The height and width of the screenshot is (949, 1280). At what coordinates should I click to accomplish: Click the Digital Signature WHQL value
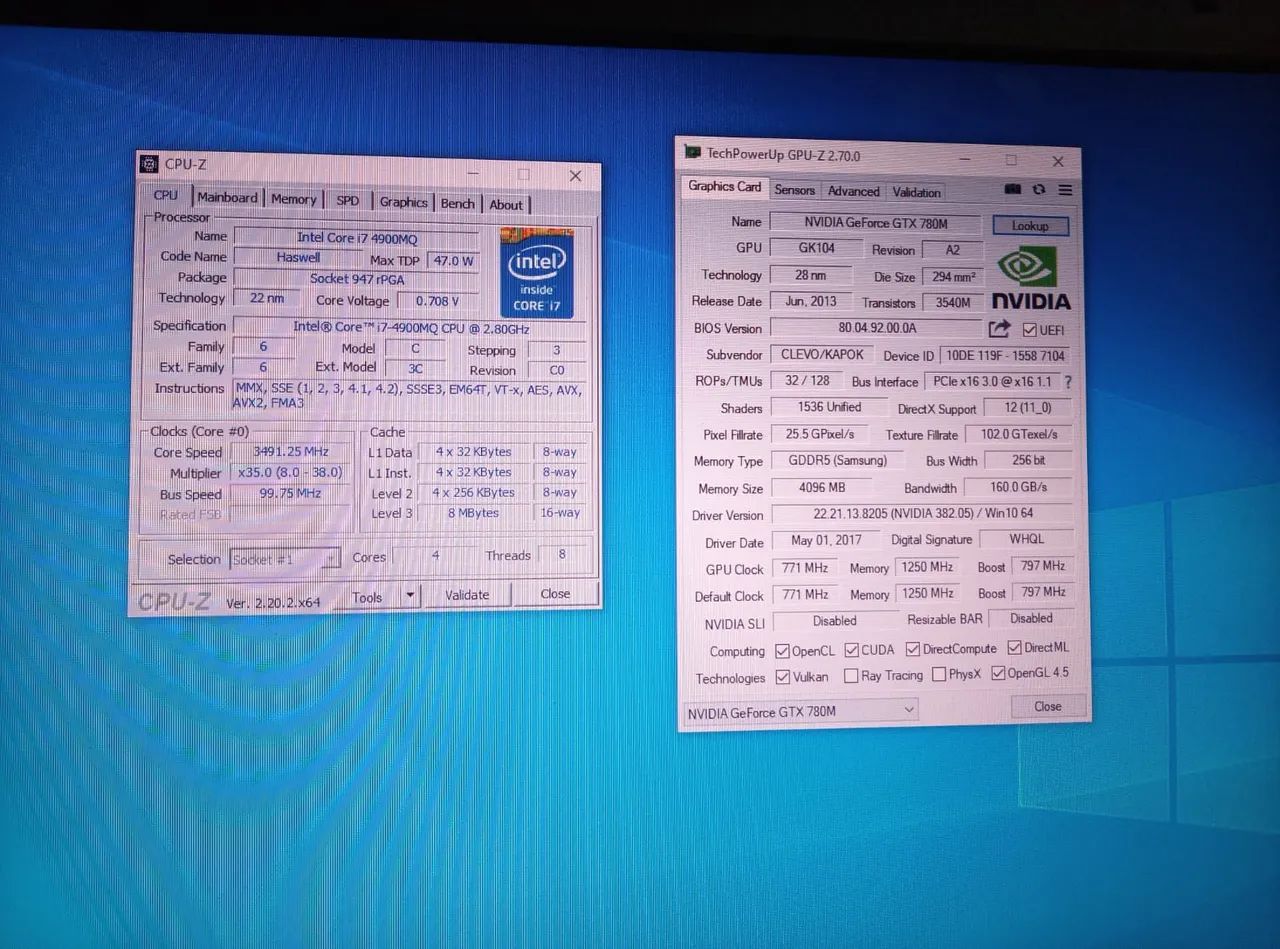(1027, 538)
